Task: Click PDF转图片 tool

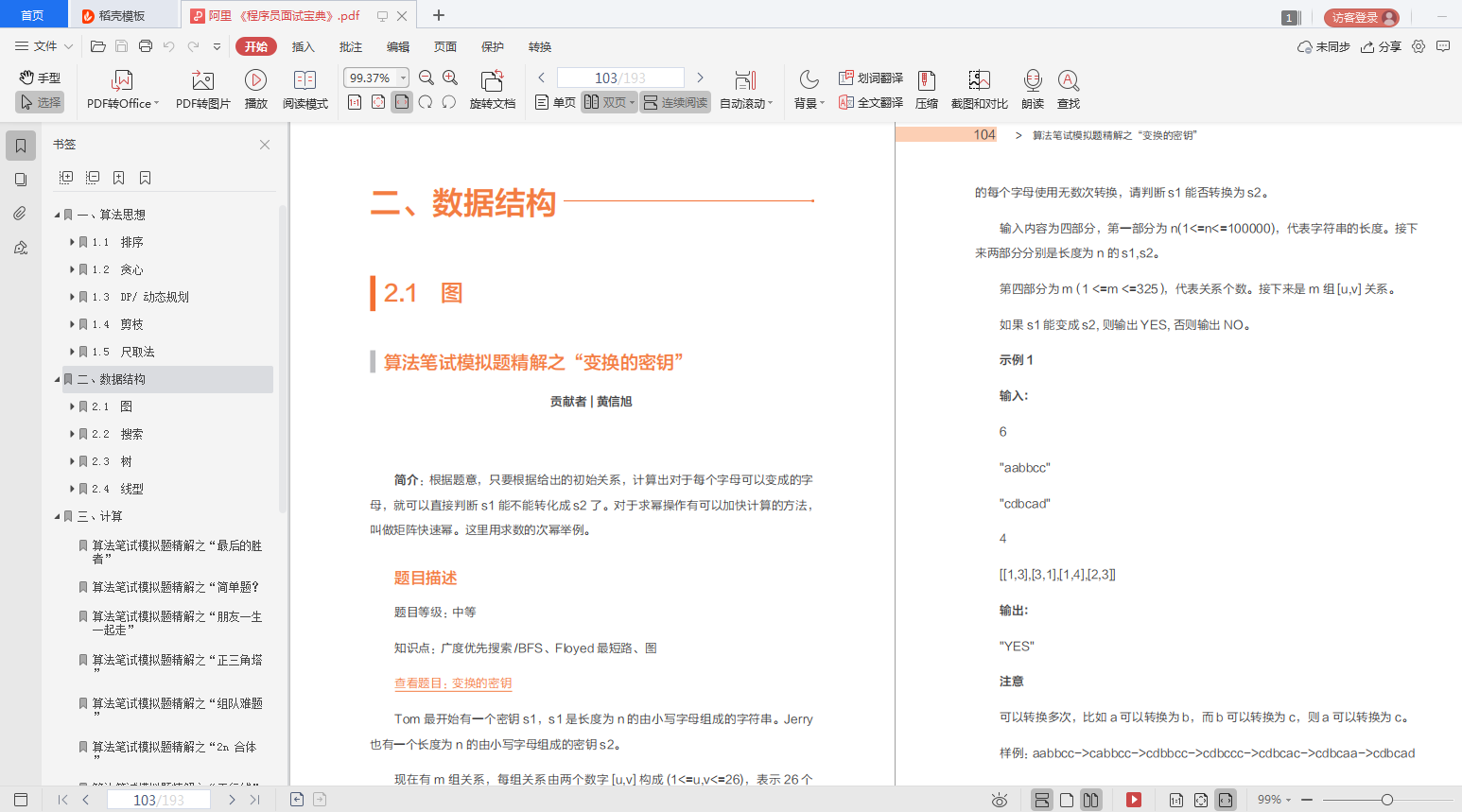Action: [202, 91]
